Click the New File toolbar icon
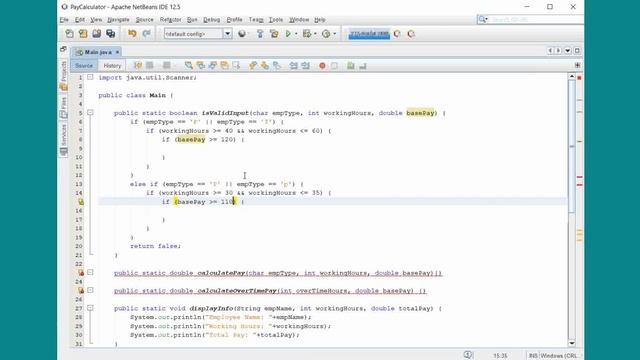640x360 pixels. [x=69, y=34]
